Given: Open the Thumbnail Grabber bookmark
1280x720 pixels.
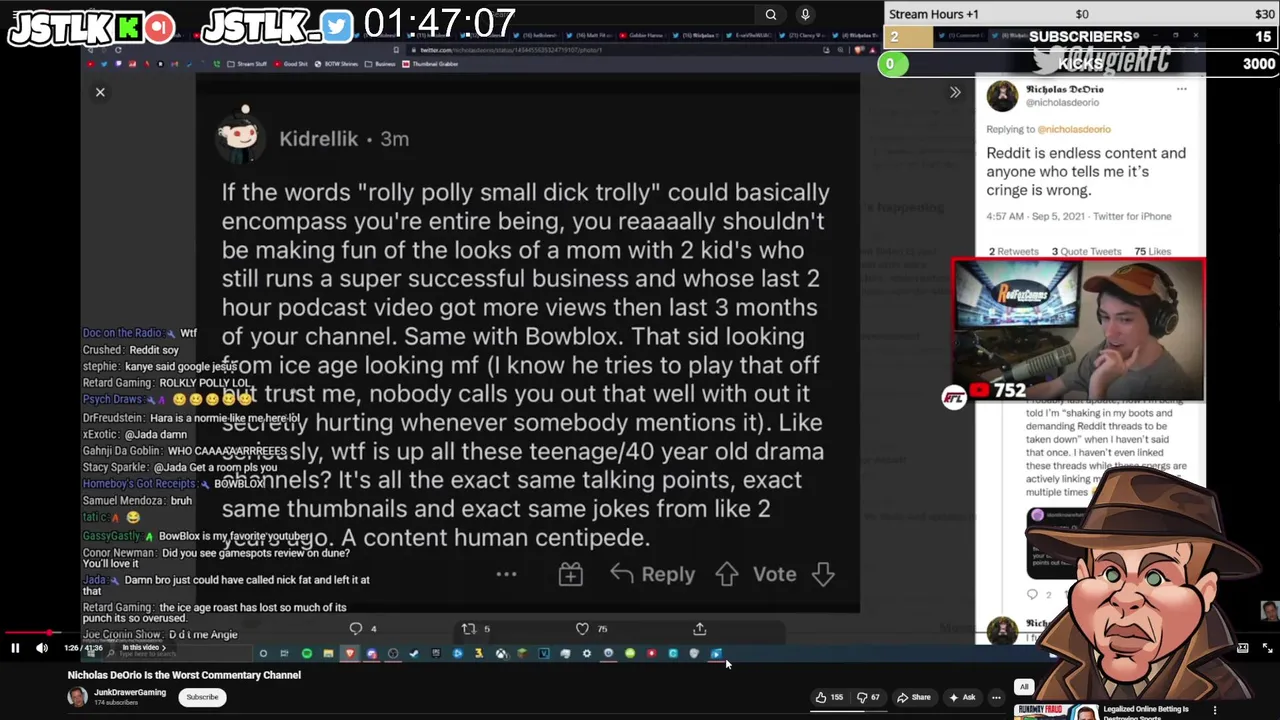Looking at the screenshot, I should (430, 64).
